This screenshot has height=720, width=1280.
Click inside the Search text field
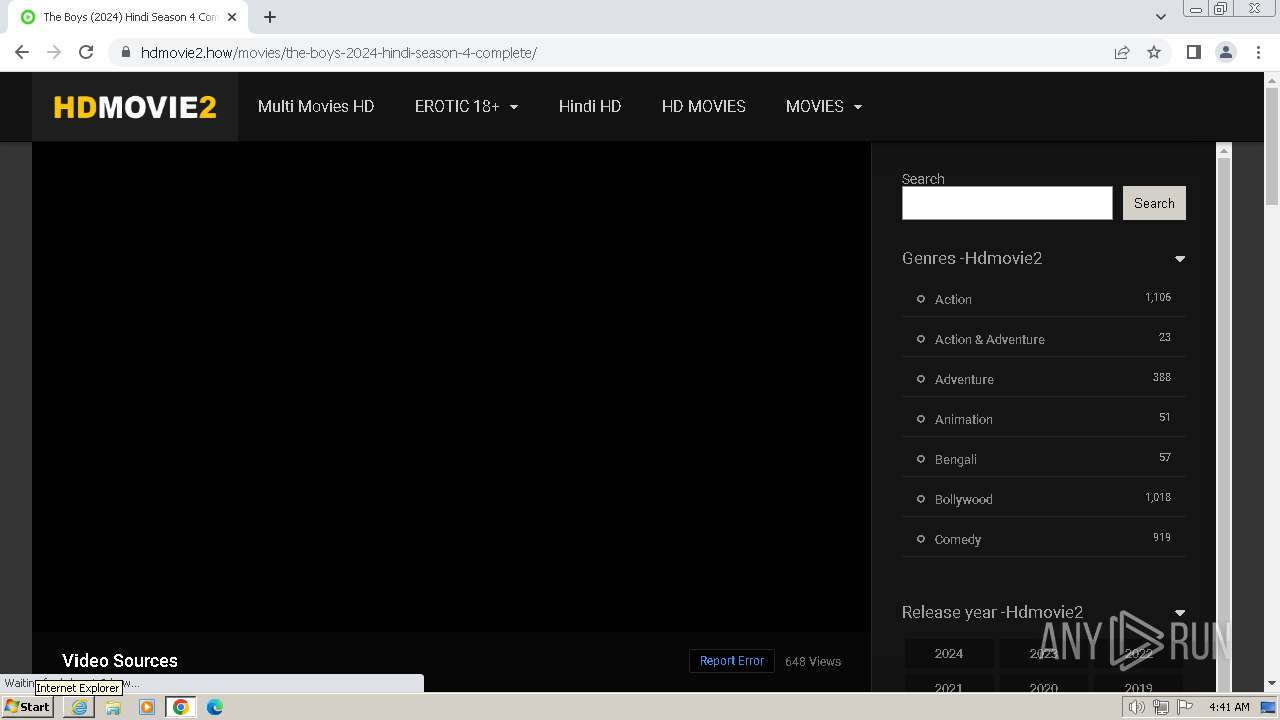tap(1007, 203)
